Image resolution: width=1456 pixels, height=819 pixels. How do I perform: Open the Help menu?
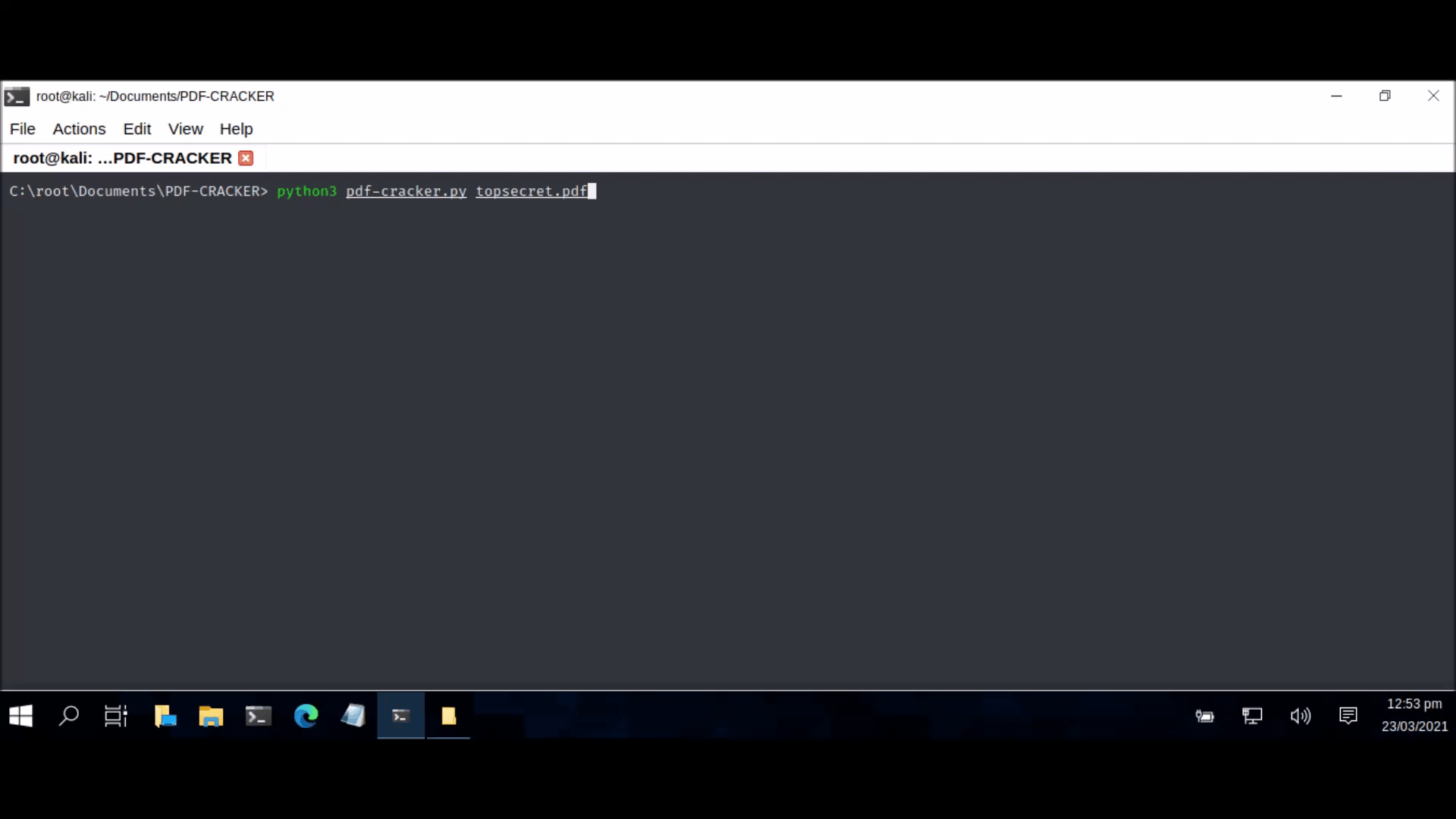pyautogui.click(x=236, y=129)
